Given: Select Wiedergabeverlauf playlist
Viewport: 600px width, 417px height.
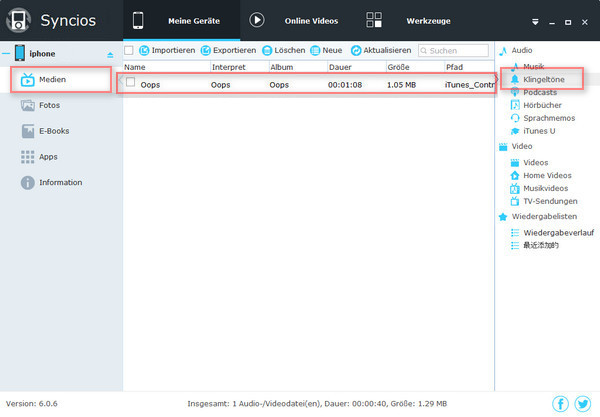Looking at the screenshot, I should coord(557,233).
